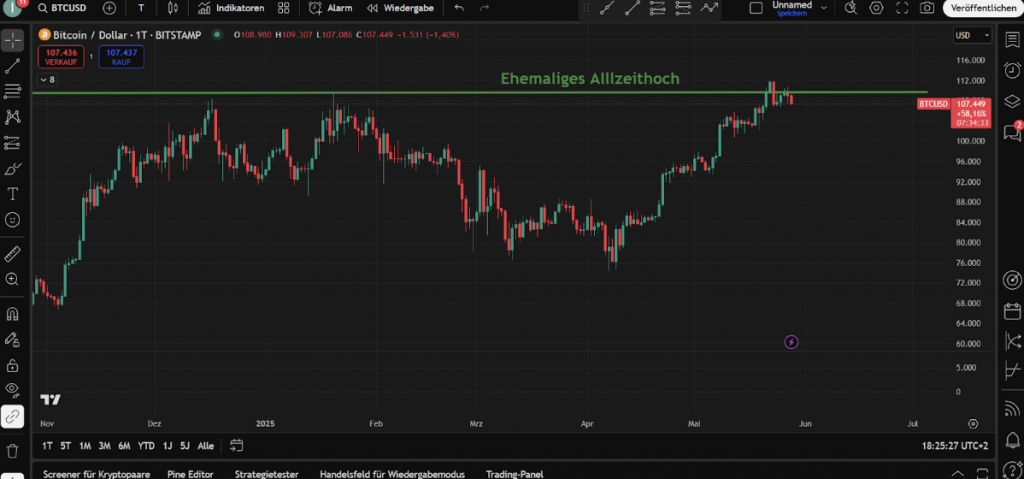Open the BTCUSD symbol search
The image size is (1024, 479).
[x=62, y=8]
